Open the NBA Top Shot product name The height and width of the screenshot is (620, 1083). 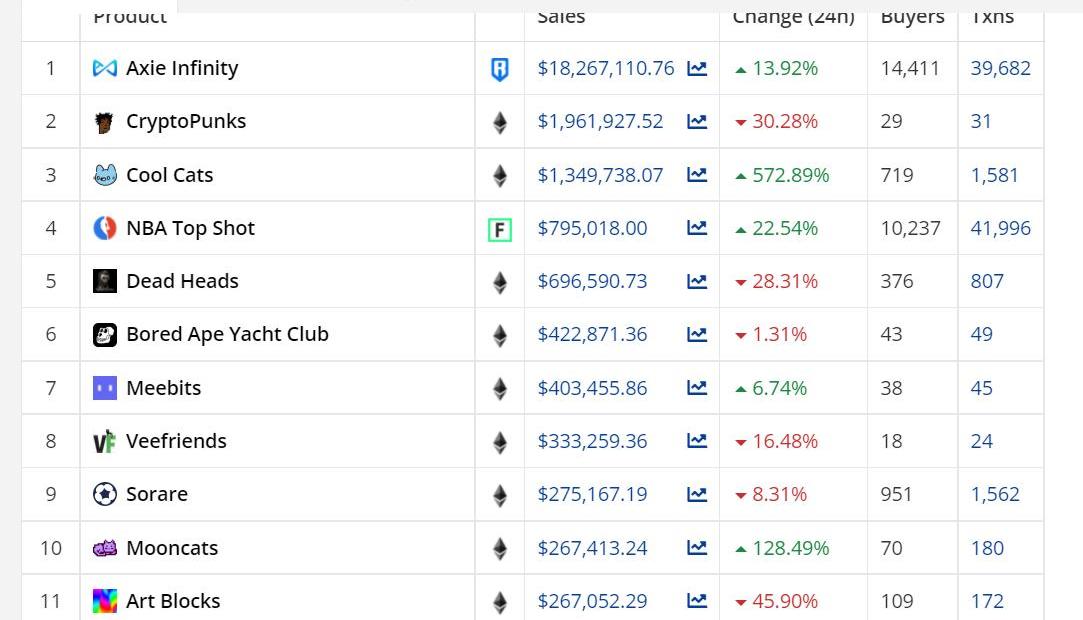tap(191, 229)
